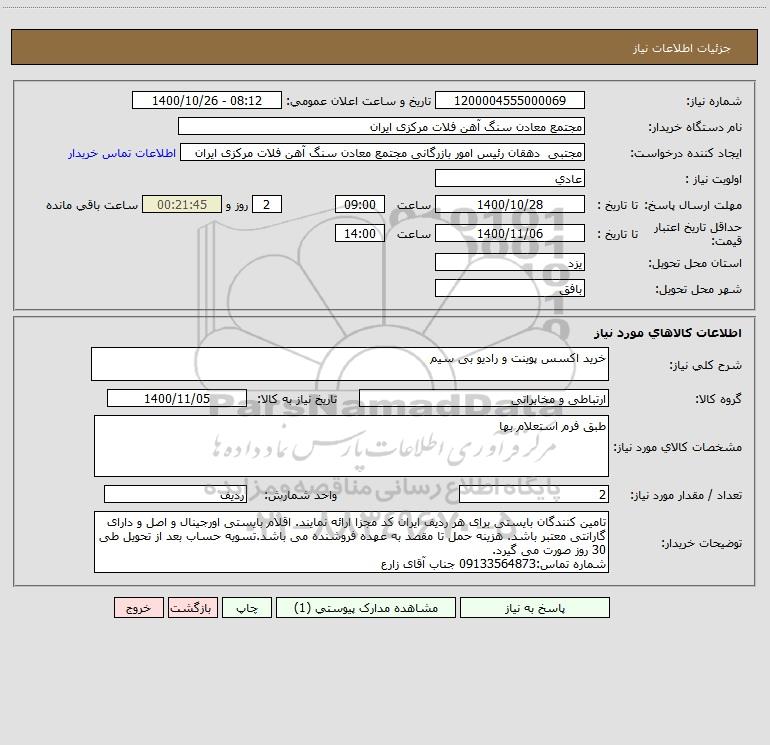770x745 pixels.
Task: Click the تاریخ و ساعت اعلان عمومی label
Action: tap(359, 101)
